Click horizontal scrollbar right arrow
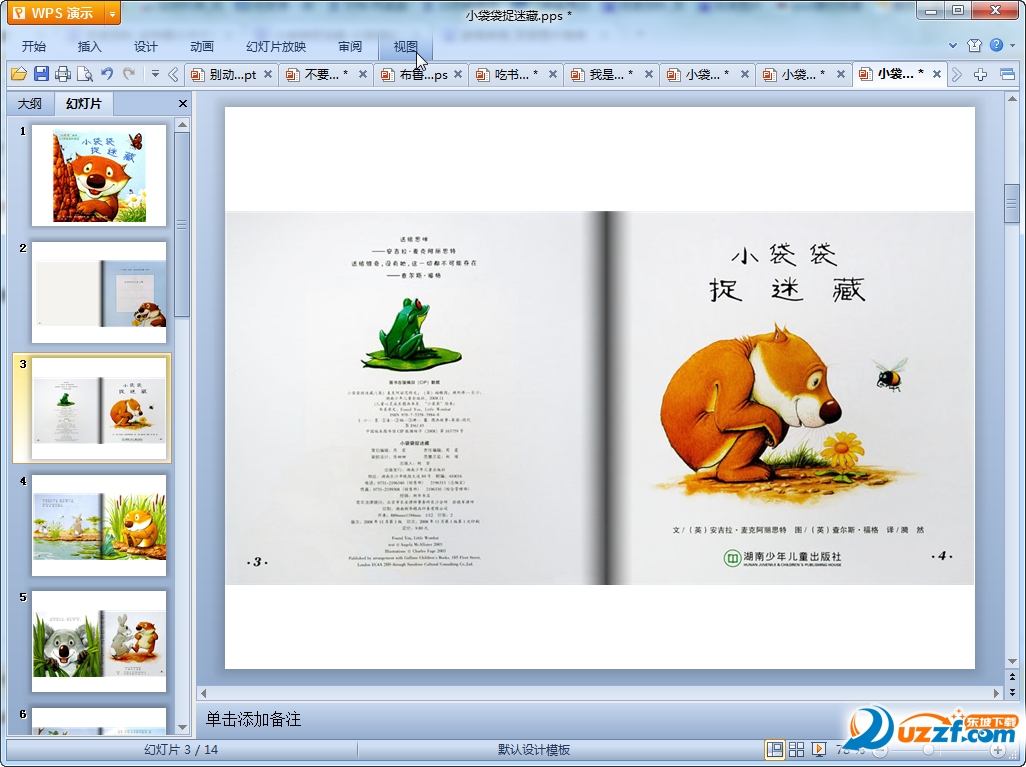This screenshot has width=1026, height=767. coord(997,693)
